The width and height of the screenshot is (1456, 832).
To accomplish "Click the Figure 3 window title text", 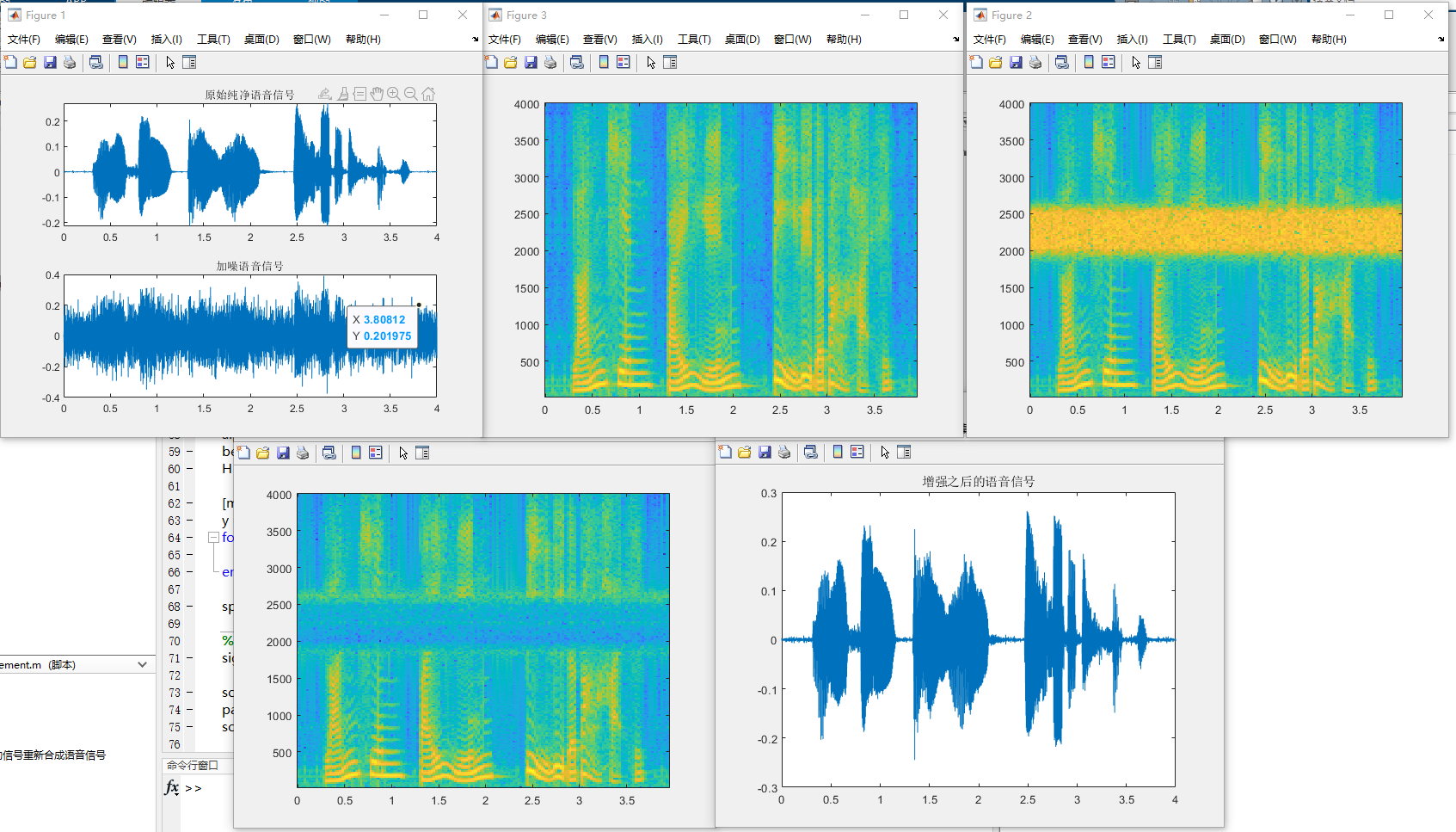I will pos(526,15).
